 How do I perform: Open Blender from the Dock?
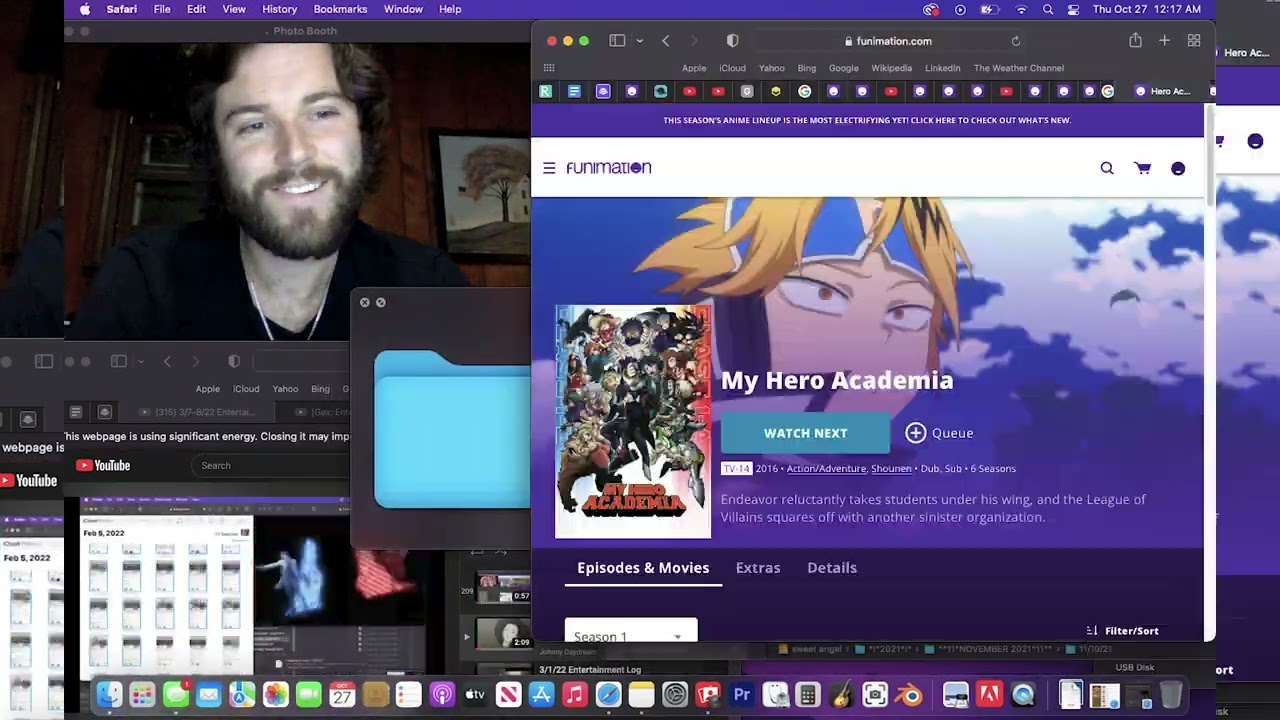(908, 694)
